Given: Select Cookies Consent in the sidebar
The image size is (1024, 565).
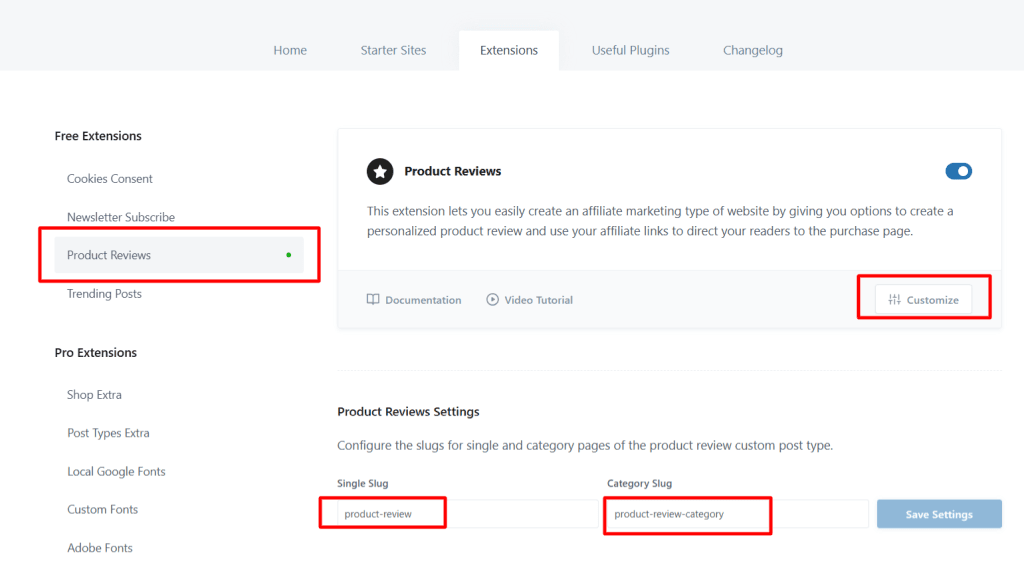Looking at the screenshot, I should pos(110,179).
